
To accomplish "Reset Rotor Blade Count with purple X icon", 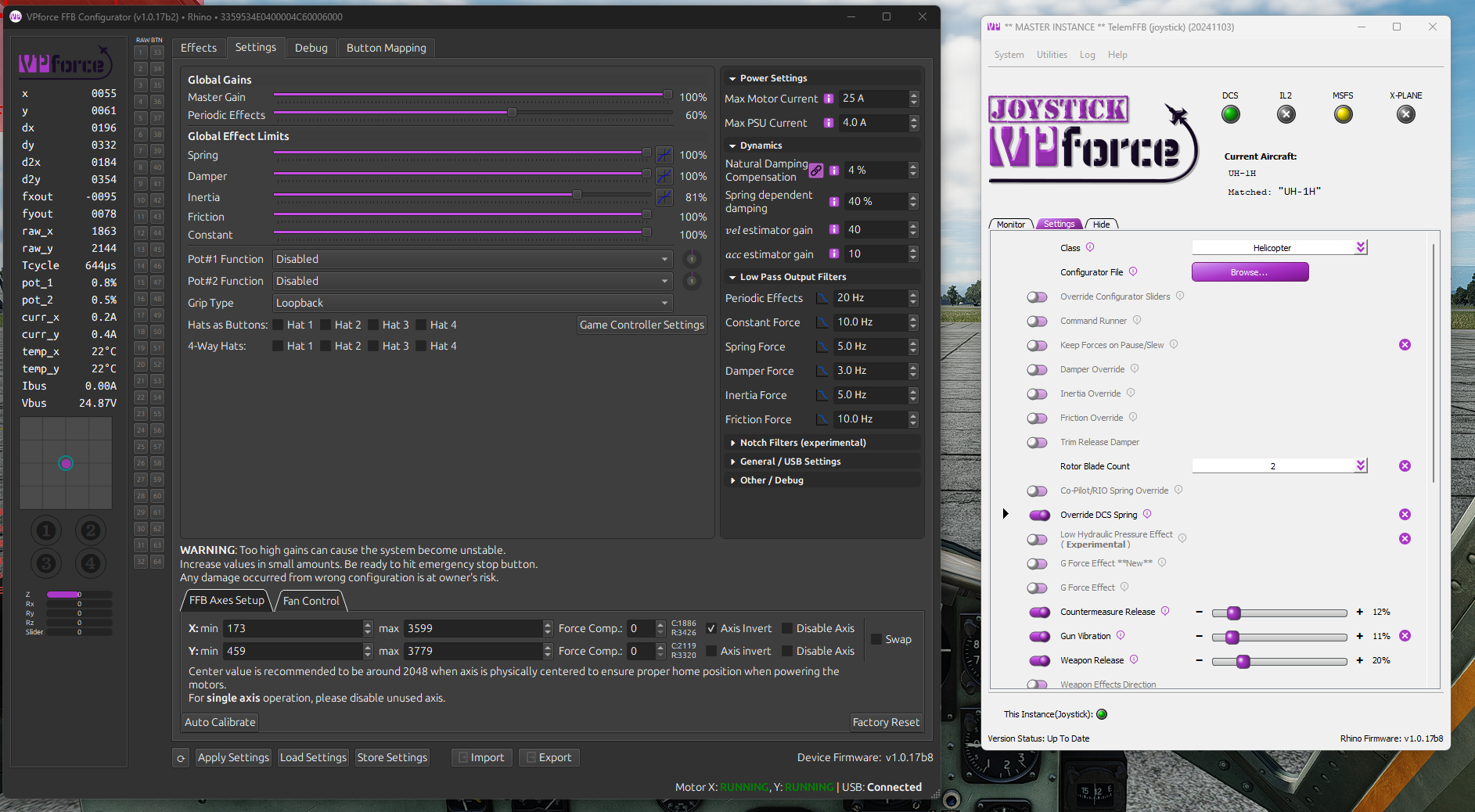I will (1405, 466).
